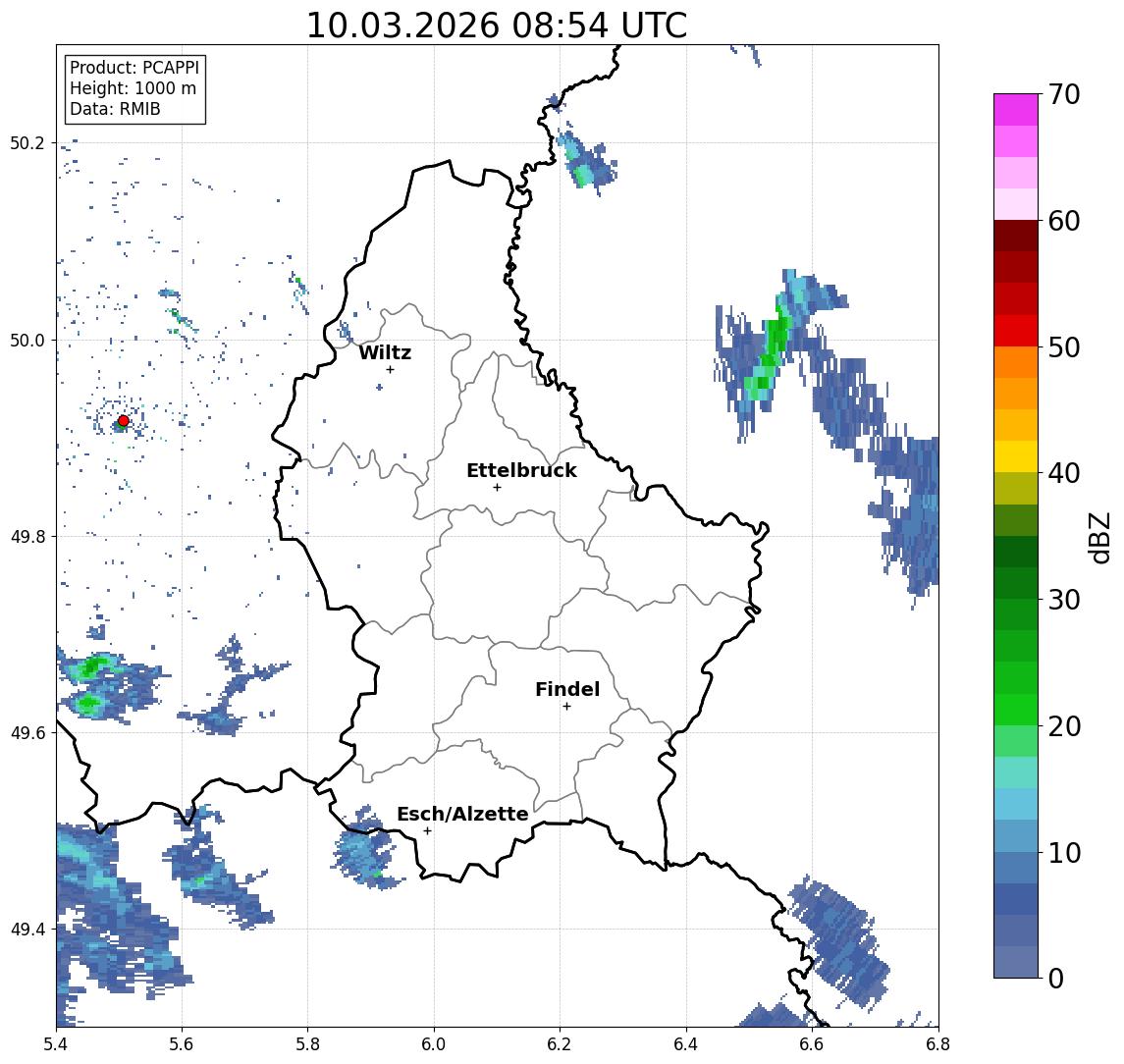
Task: Click the title timestamp 10.03.2026 08:54 UTC
Action: (497, 26)
